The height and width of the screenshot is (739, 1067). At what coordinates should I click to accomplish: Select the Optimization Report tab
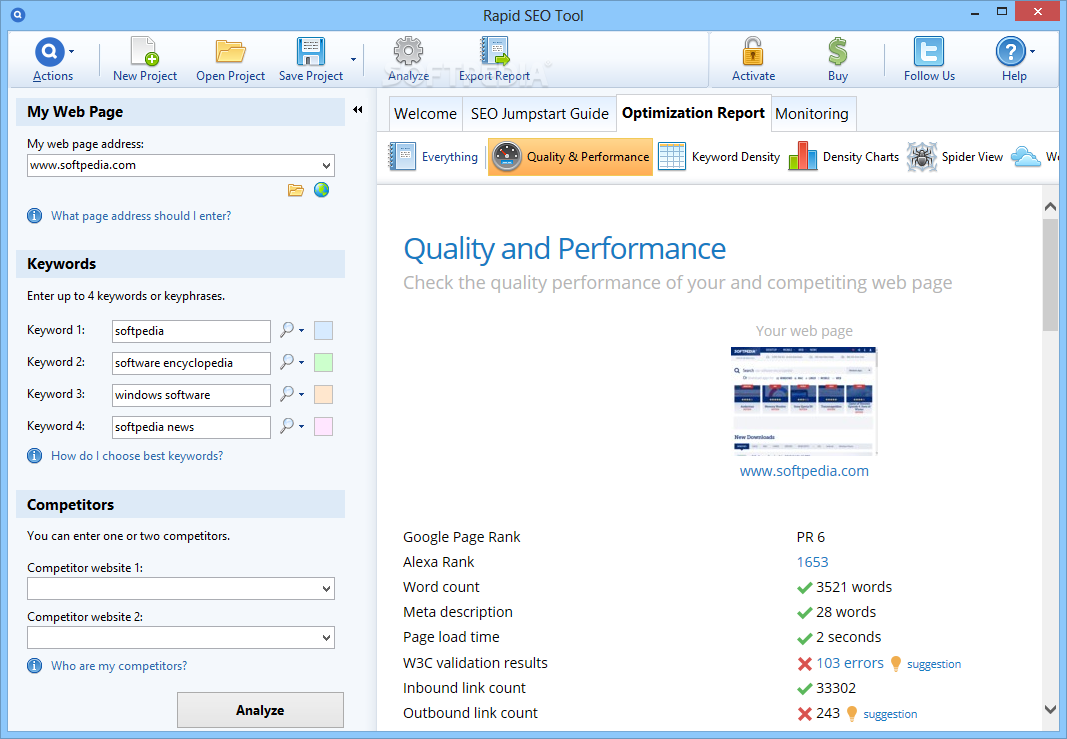[693, 113]
